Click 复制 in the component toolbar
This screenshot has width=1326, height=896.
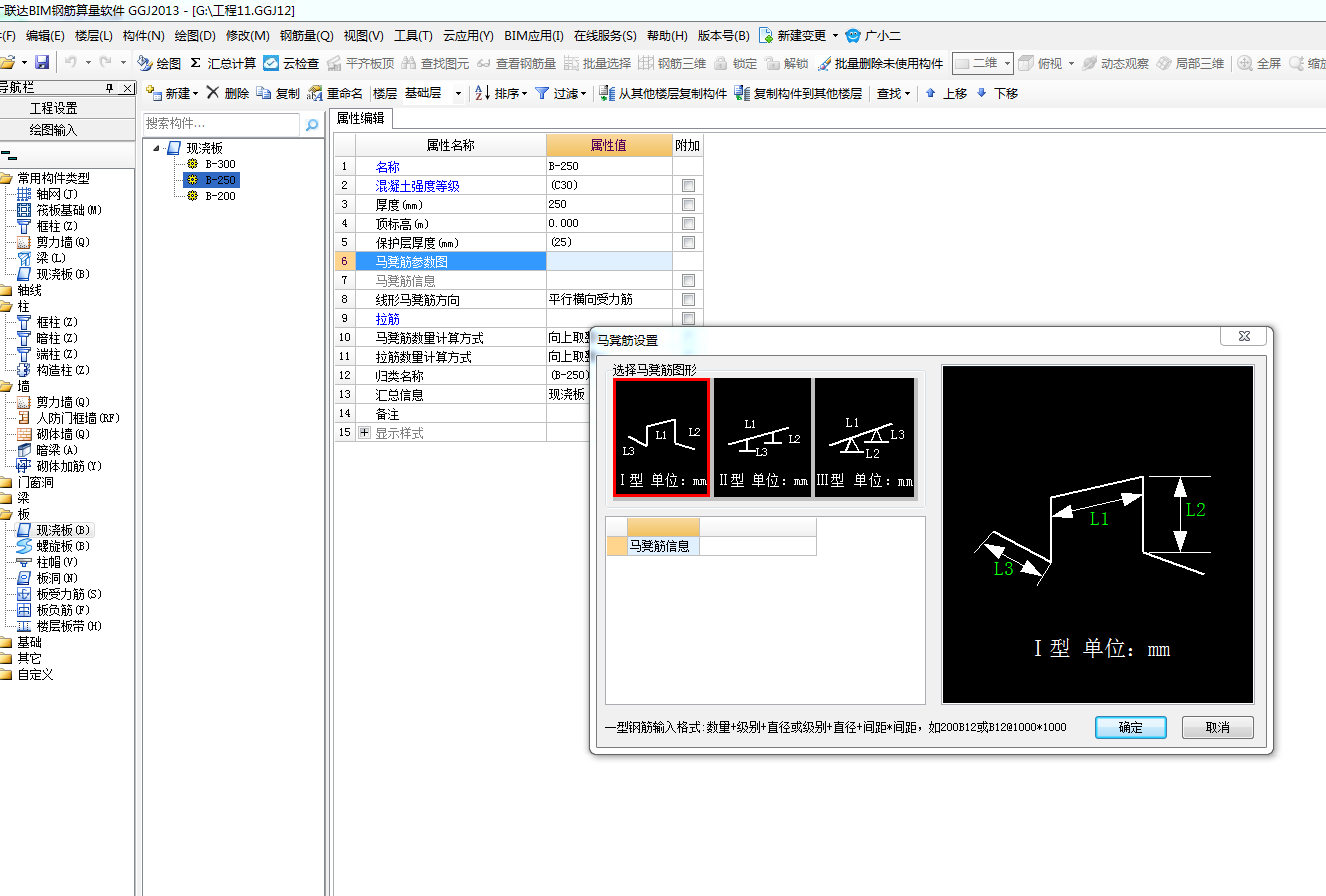[x=278, y=93]
